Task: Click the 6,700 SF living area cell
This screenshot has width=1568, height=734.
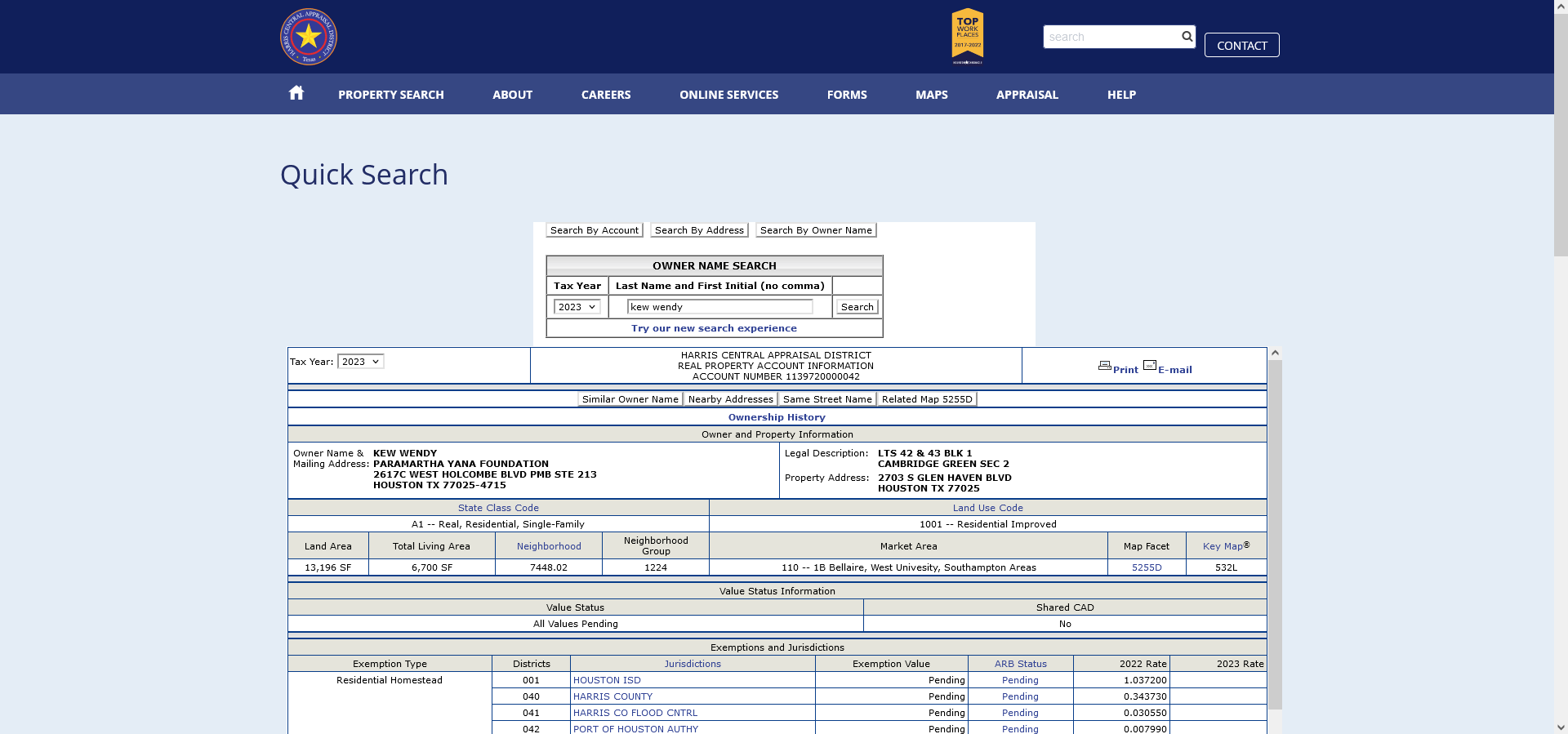Action: click(431, 567)
